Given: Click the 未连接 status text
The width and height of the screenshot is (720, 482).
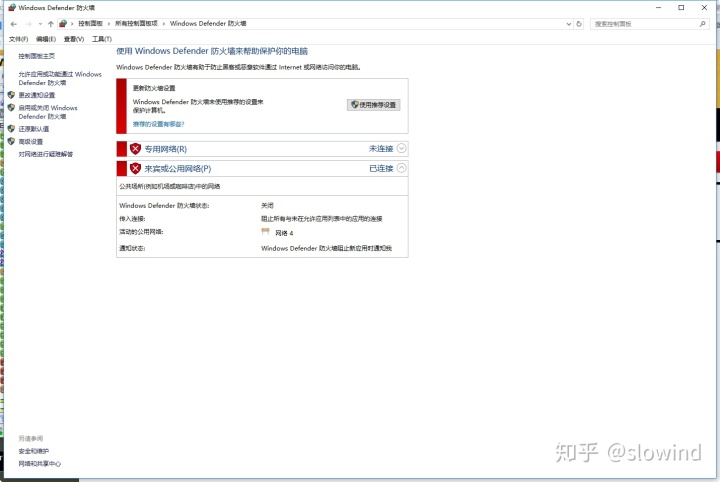Looking at the screenshot, I should 381,149.
